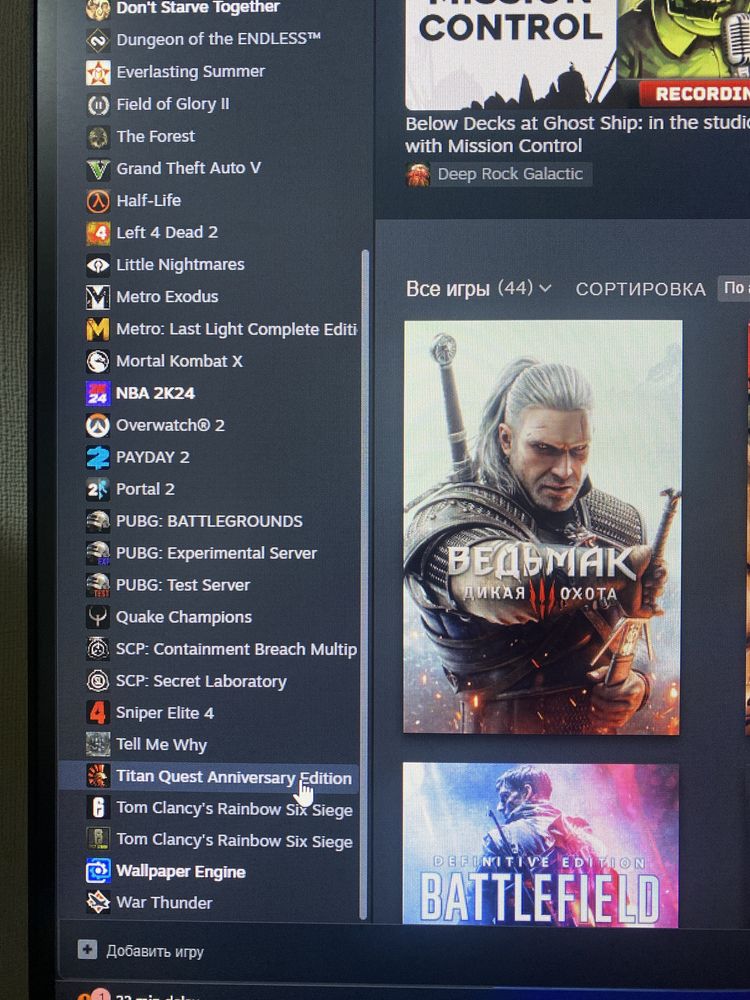Click the Everlasting Summer game icon

coord(98,73)
